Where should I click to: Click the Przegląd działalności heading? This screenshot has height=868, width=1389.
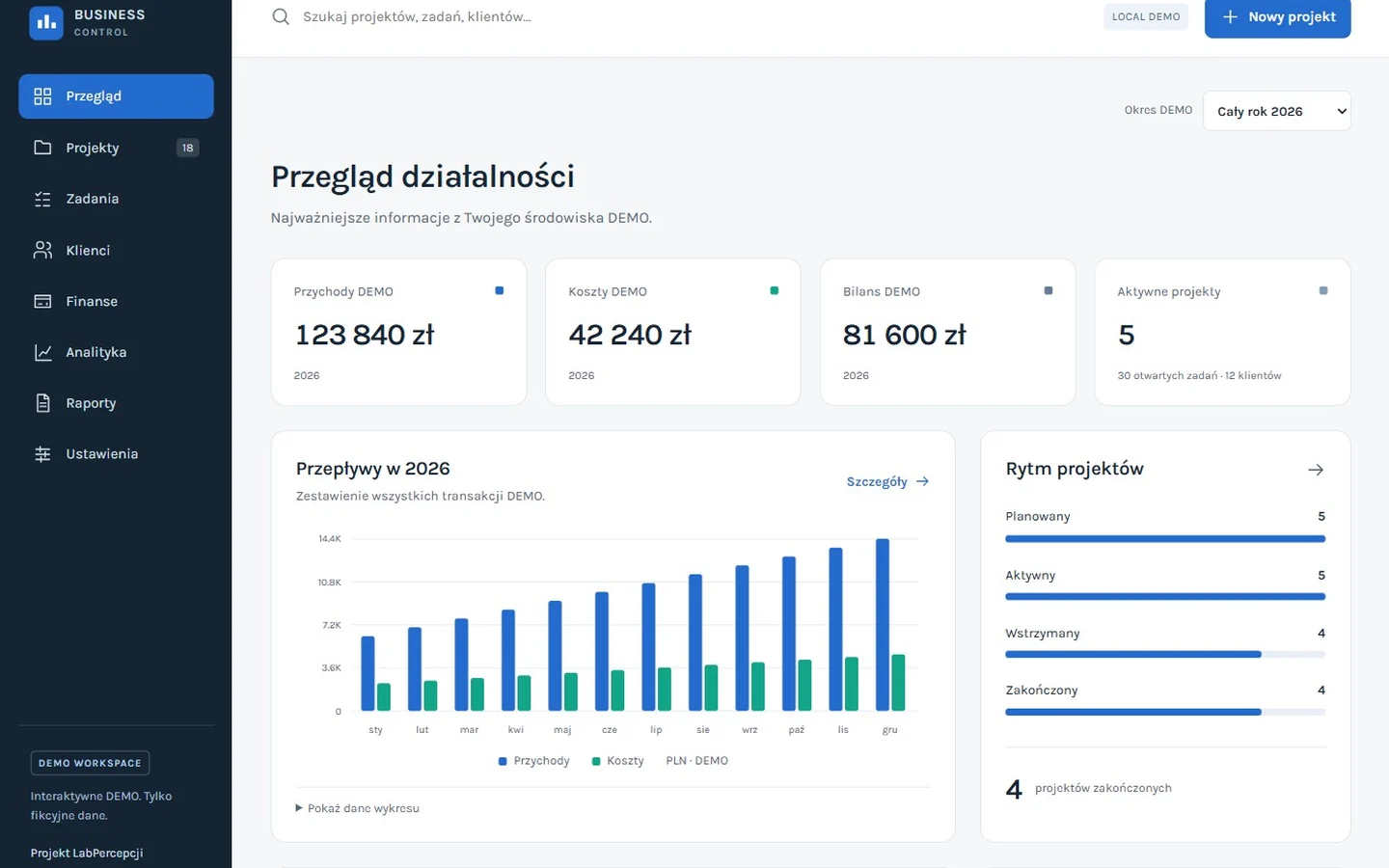pyautogui.click(x=422, y=176)
